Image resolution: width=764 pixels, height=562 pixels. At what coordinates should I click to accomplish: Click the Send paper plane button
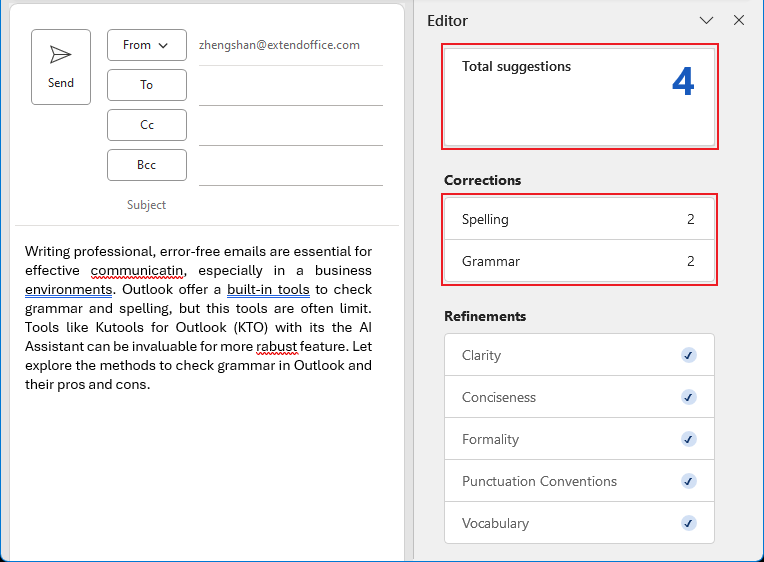coord(61,67)
